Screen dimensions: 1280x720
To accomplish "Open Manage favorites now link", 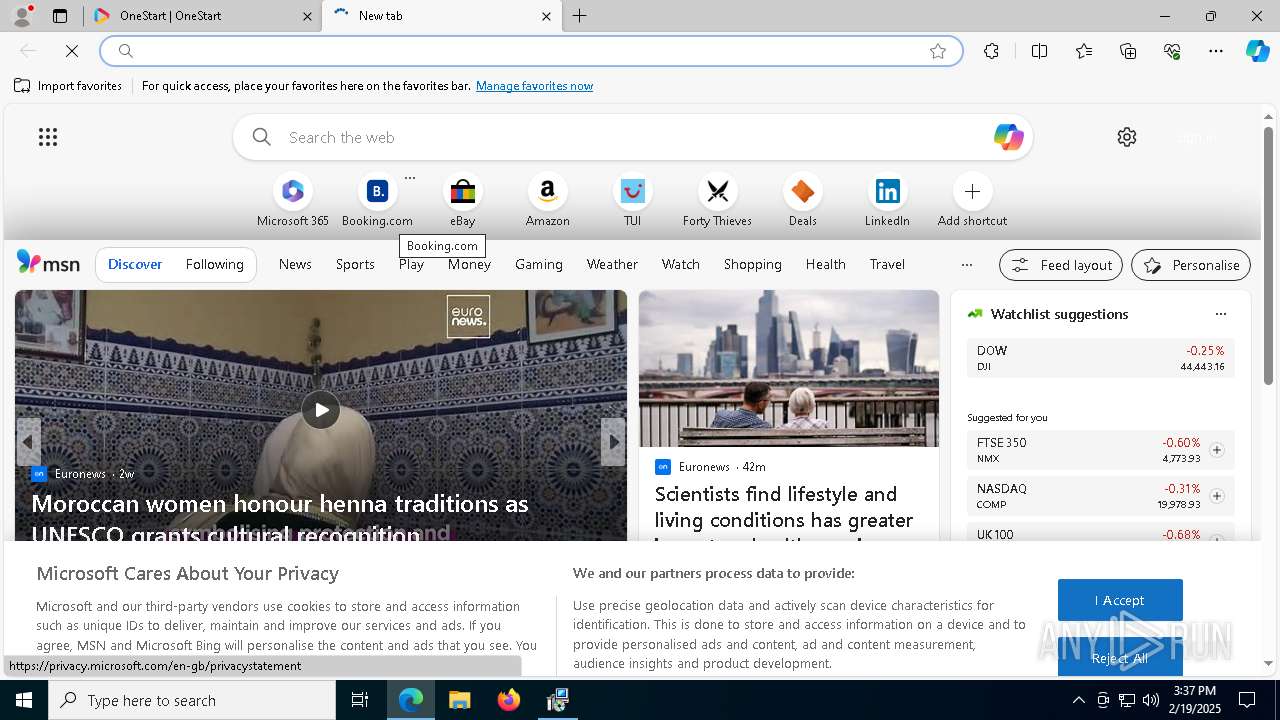I will pyautogui.click(x=534, y=86).
